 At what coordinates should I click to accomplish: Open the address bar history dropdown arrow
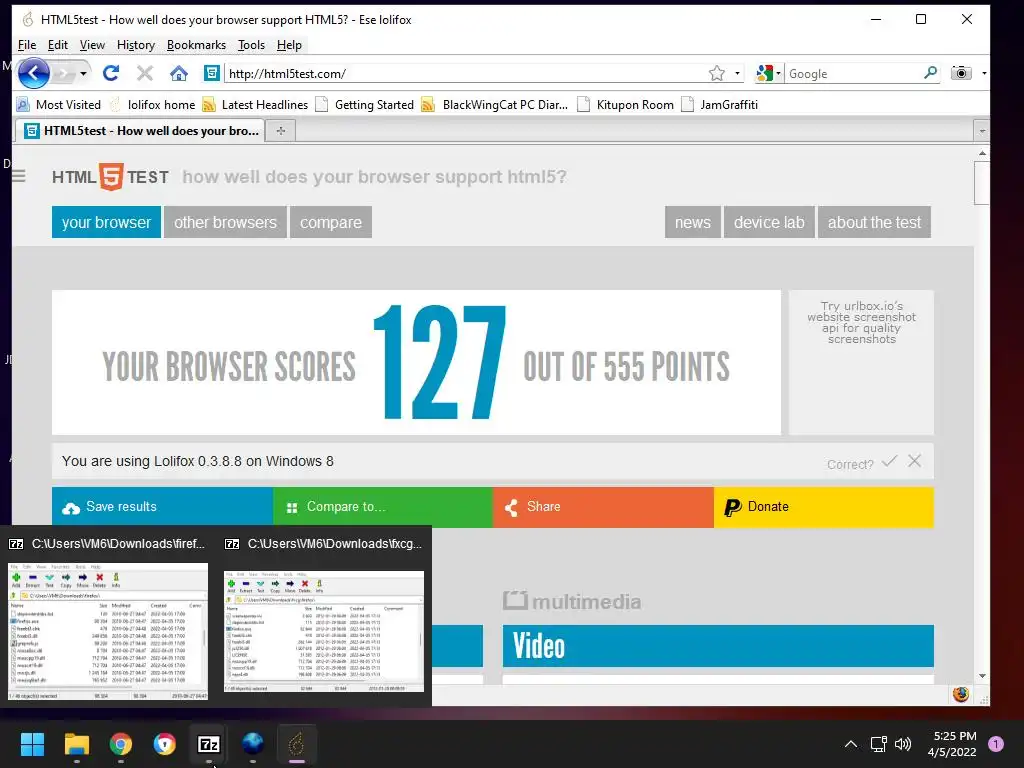tap(737, 73)
